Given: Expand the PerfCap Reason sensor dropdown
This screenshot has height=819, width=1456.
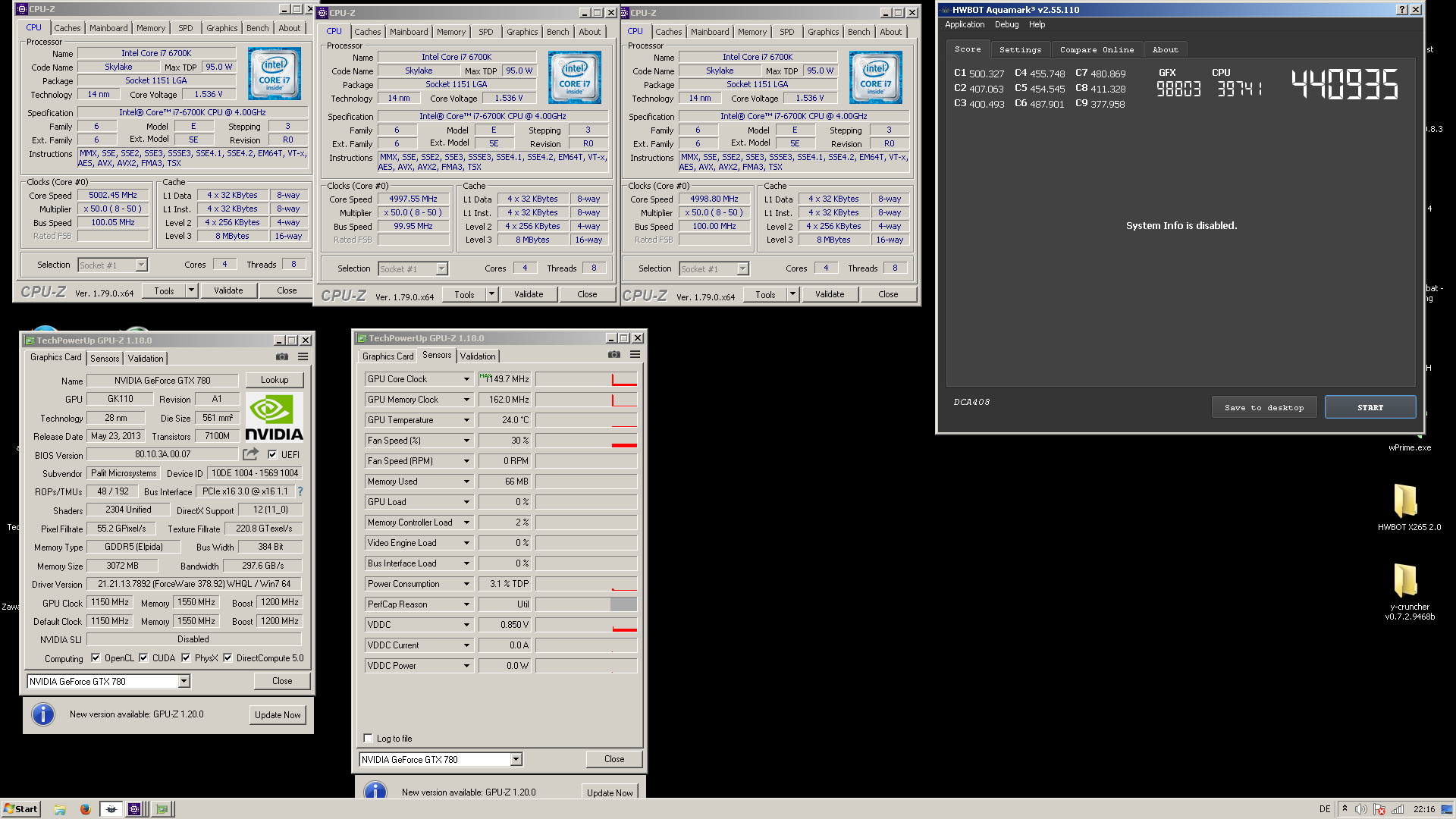Looking at the screenshot, I should (x=466, y=604).
